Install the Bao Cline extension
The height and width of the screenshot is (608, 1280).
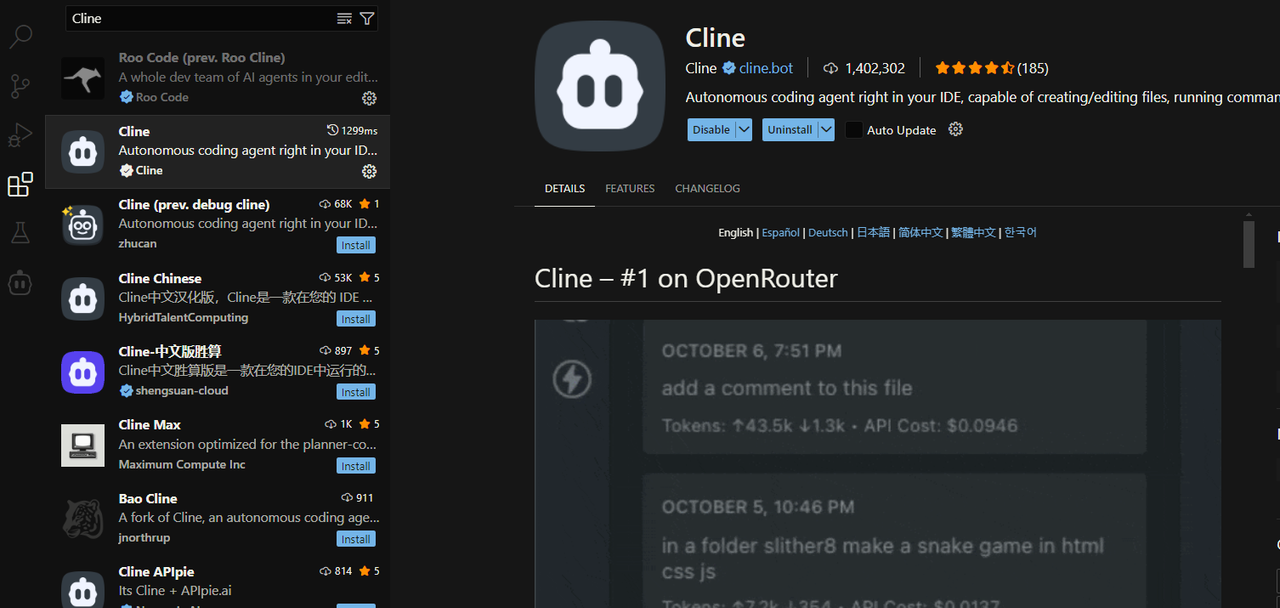point(356,539)
